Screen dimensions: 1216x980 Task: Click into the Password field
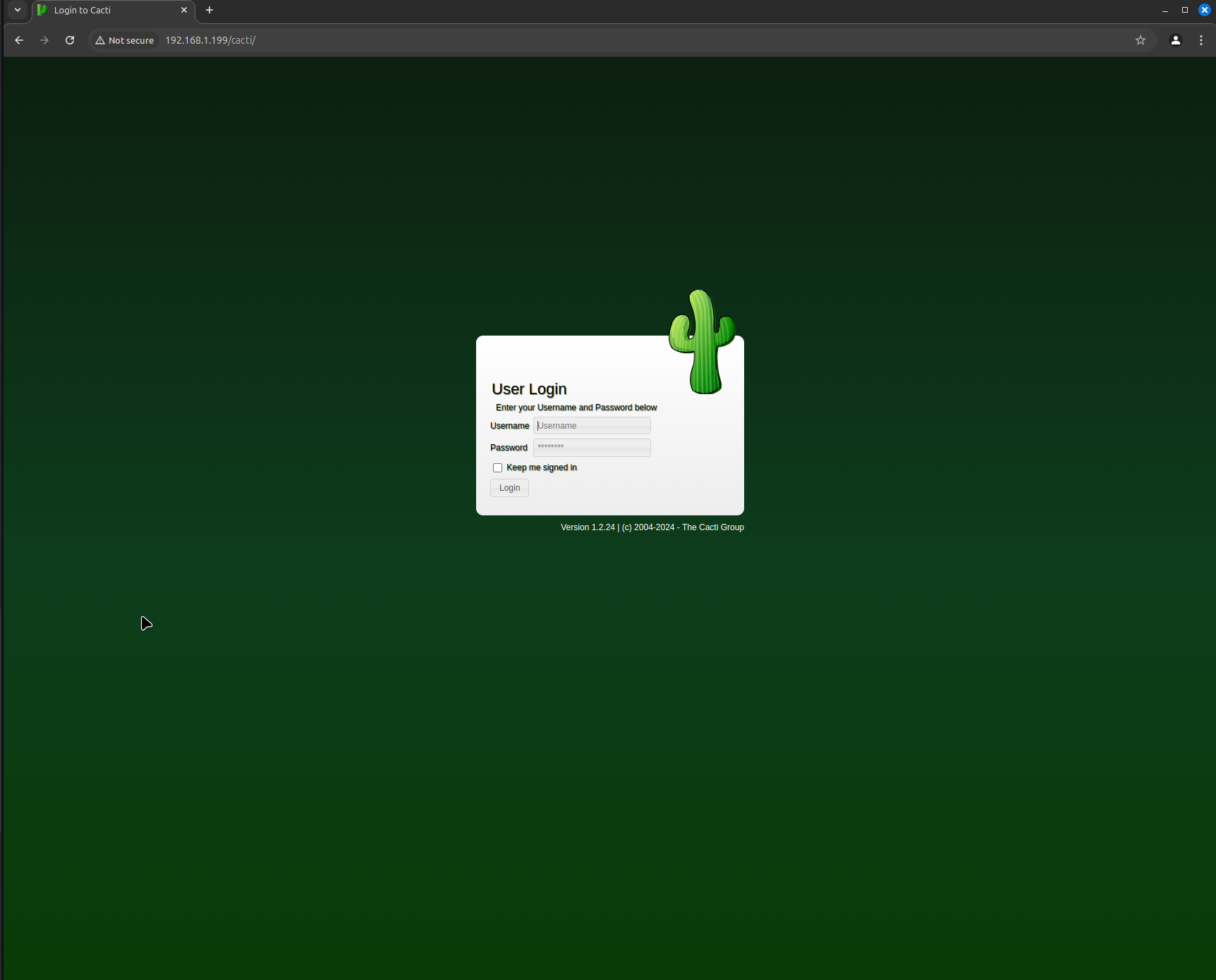[x=592, y=448]
